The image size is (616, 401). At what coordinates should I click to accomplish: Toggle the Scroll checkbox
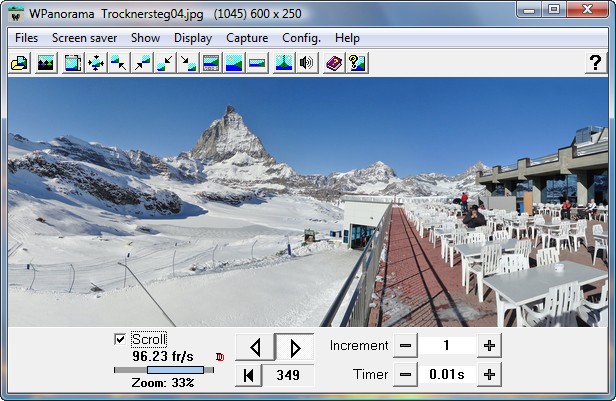click(120, 339)
